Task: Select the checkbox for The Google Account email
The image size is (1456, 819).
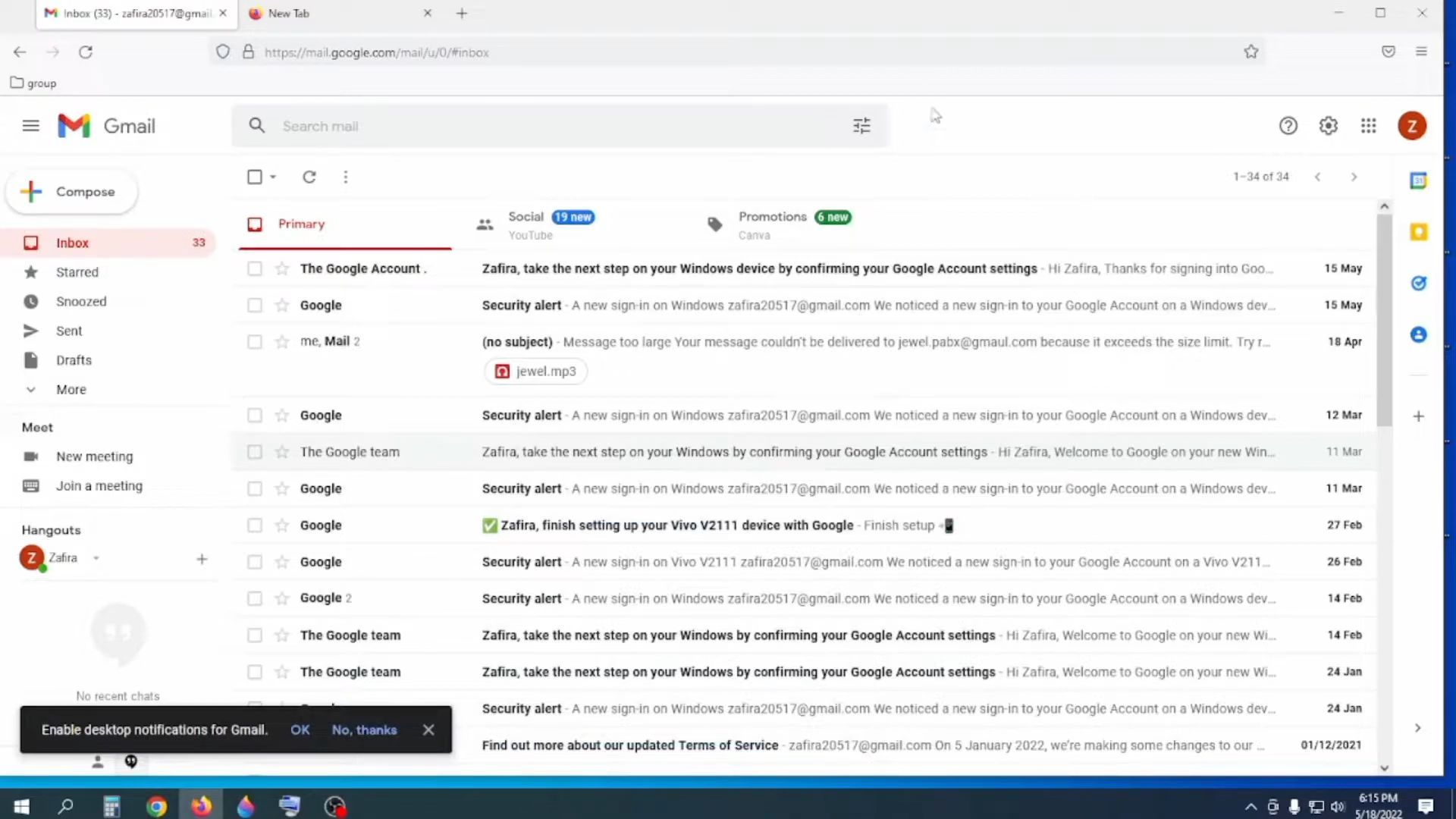Action: tap(255, 268)
